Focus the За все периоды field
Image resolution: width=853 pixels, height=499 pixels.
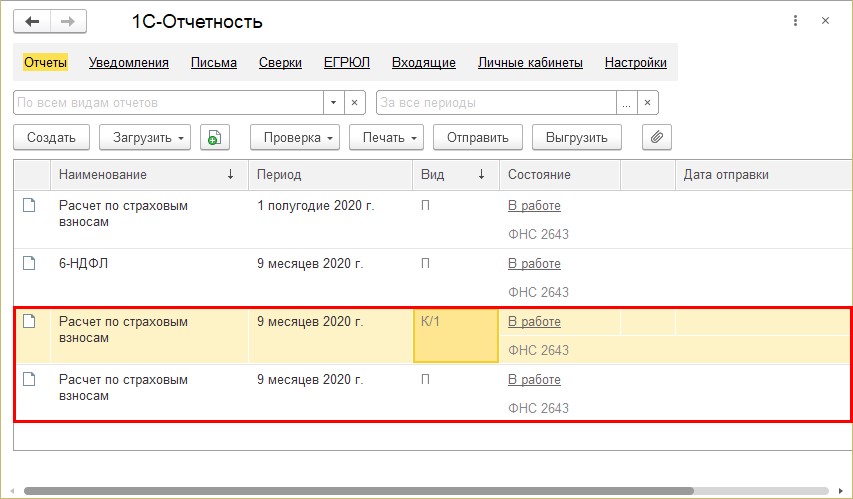496,102
